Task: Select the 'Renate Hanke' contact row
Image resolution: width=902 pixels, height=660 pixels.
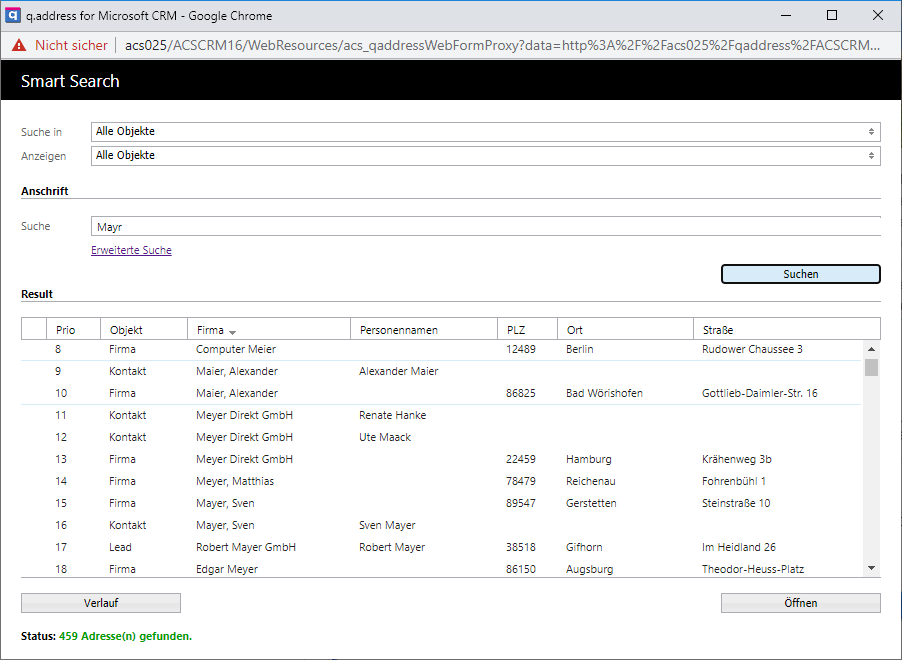Action: point(441,415)
